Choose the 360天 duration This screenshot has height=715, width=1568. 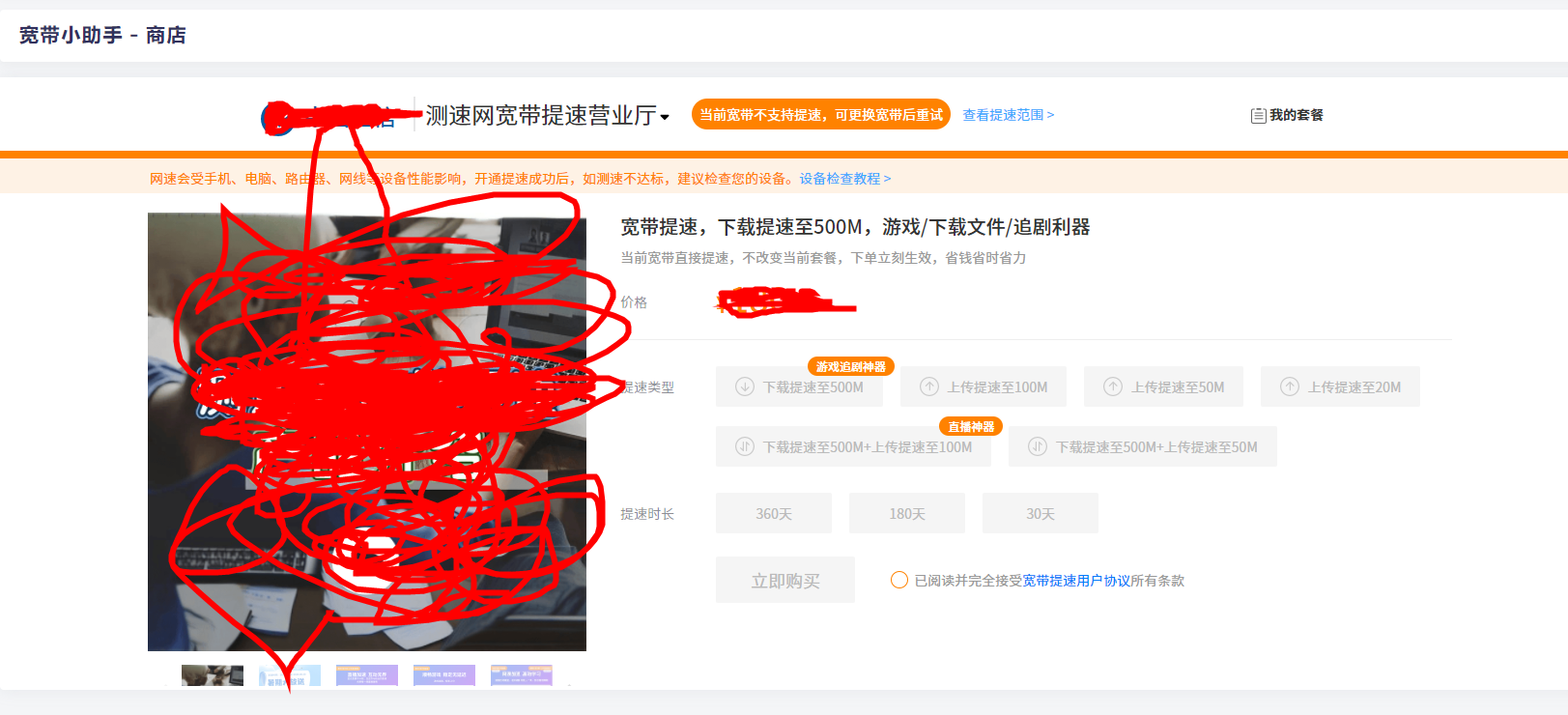point(774,513)
